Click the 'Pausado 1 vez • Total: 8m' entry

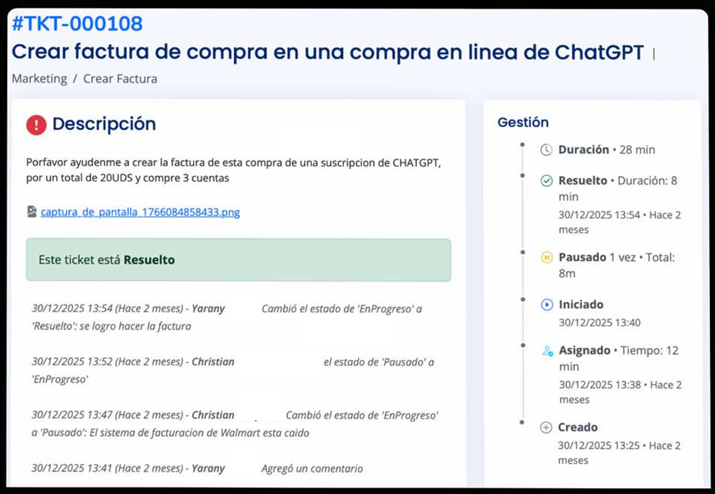(617, 265)
